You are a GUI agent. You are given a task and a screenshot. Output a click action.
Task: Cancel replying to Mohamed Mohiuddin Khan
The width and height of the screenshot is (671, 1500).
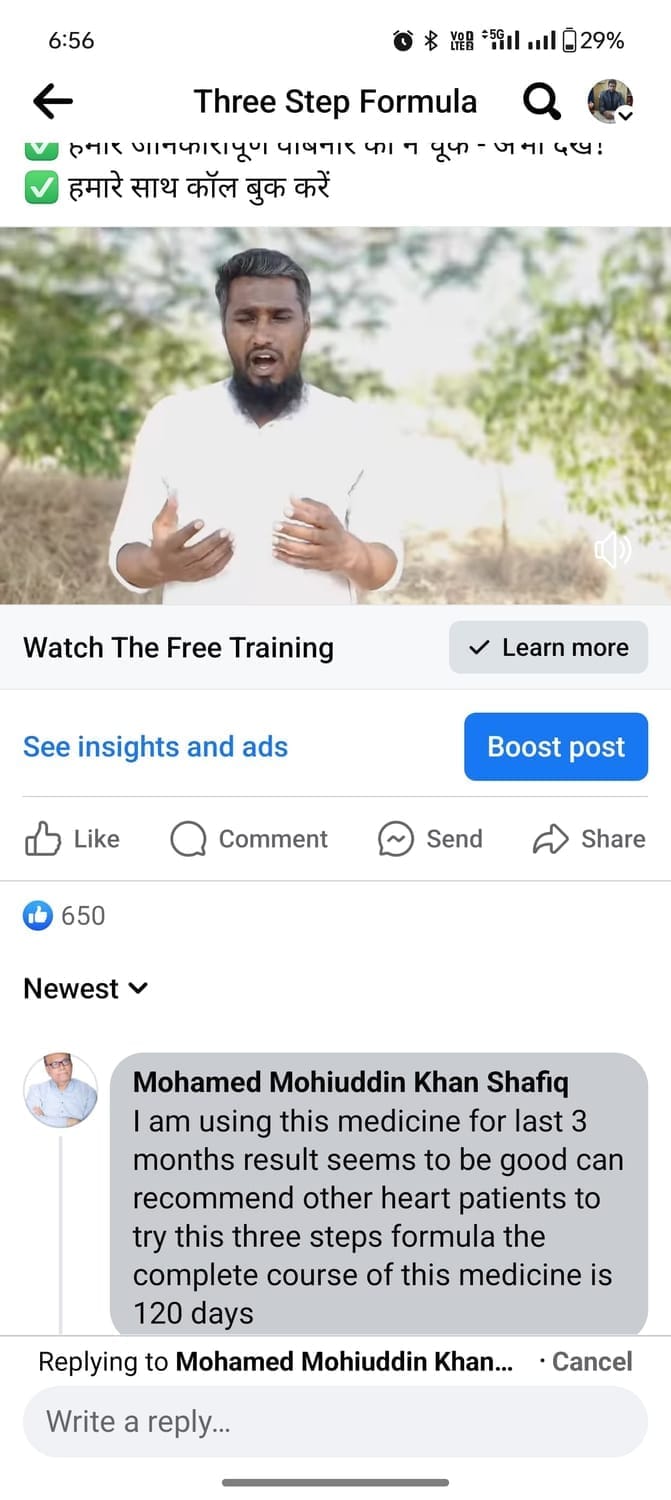[592, 1361]
